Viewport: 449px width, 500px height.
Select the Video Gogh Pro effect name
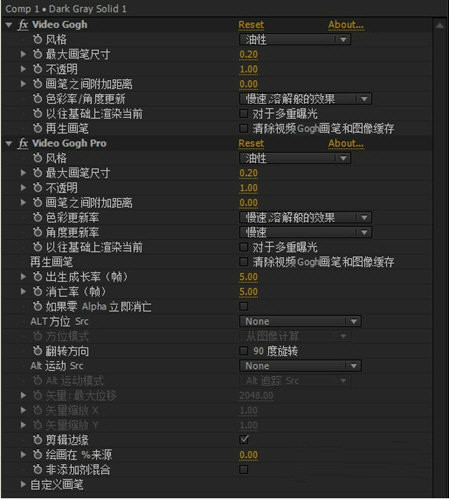click(69, 144)
